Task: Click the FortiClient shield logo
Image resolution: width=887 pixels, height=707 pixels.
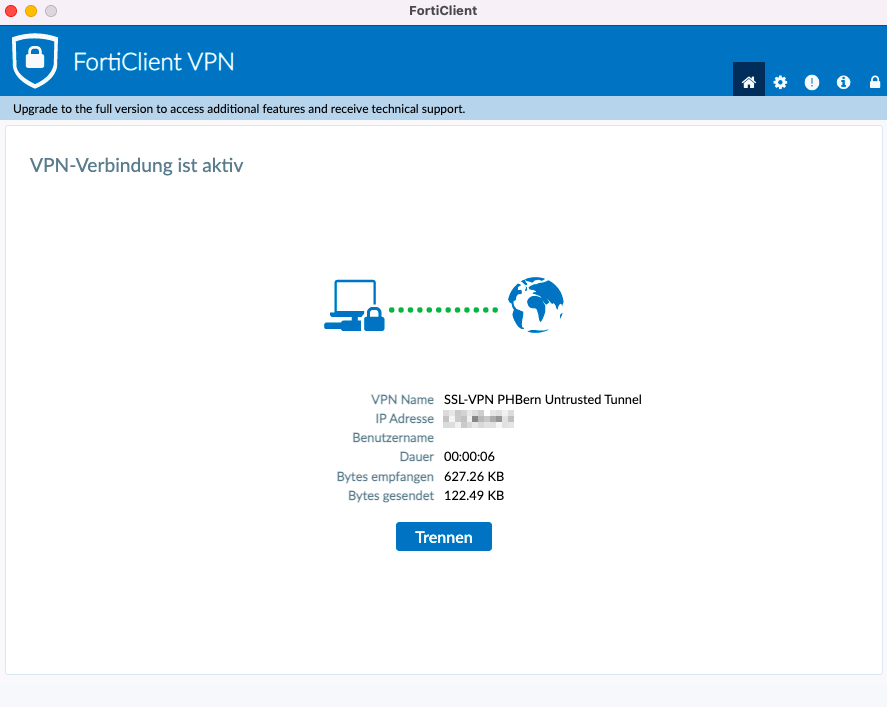Action: (35, 61)
